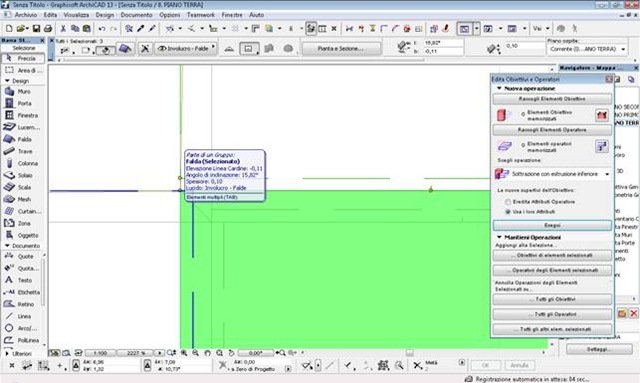
Task: Open the Teamwork menu
Action: [x=201, y=15]
